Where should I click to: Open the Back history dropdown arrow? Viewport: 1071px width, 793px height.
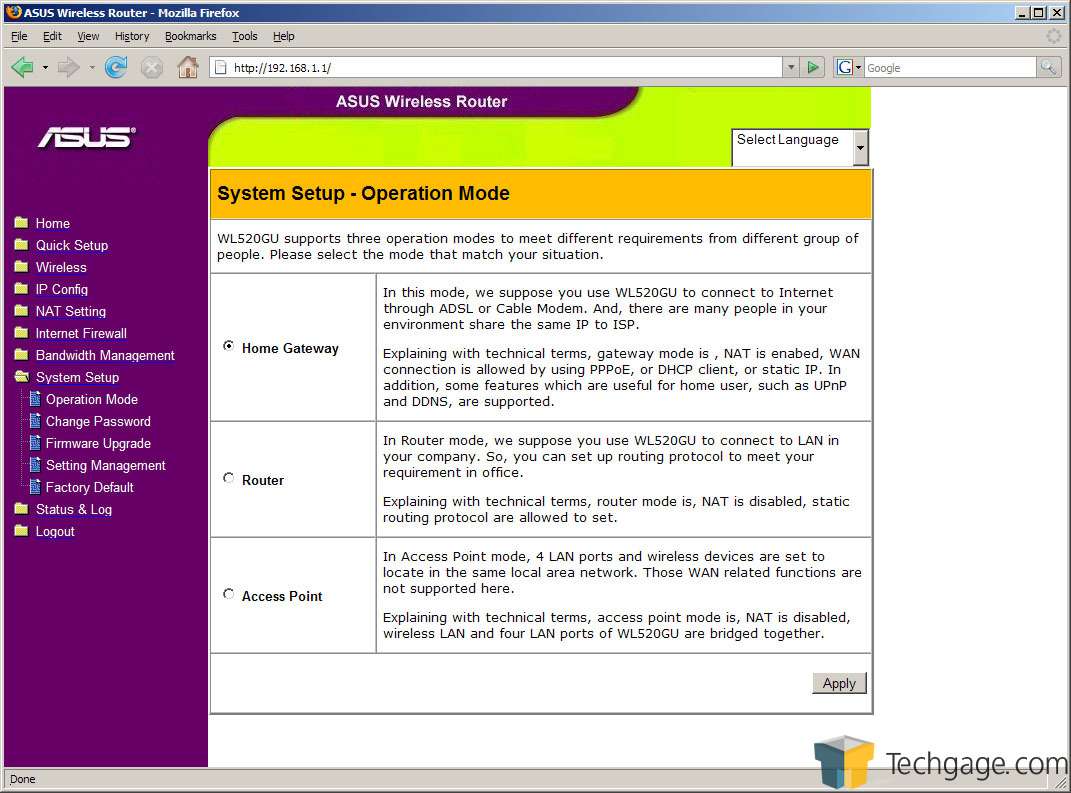pos(45,68)
